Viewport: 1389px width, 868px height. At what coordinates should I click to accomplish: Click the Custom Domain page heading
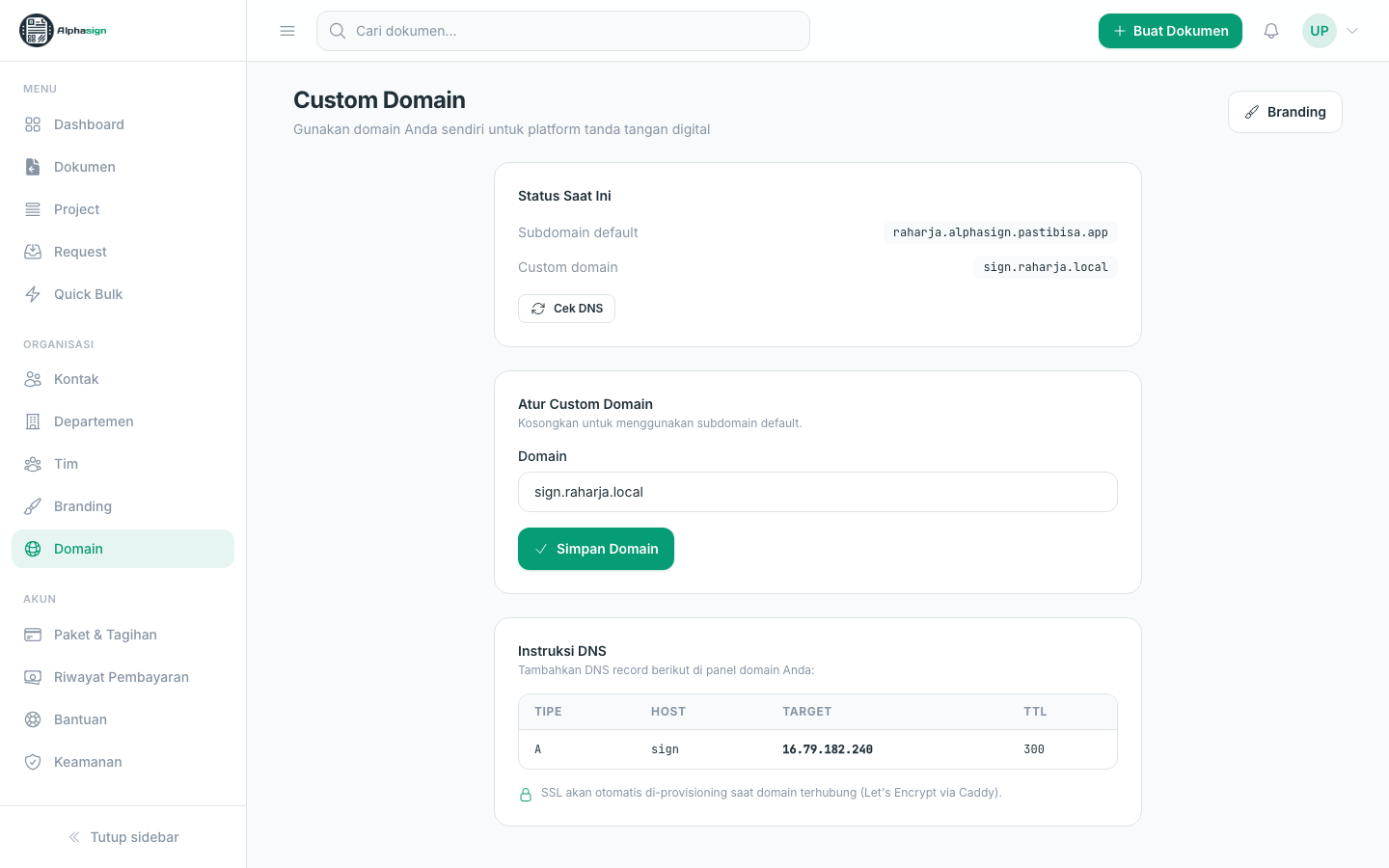[x=379, y=100]
